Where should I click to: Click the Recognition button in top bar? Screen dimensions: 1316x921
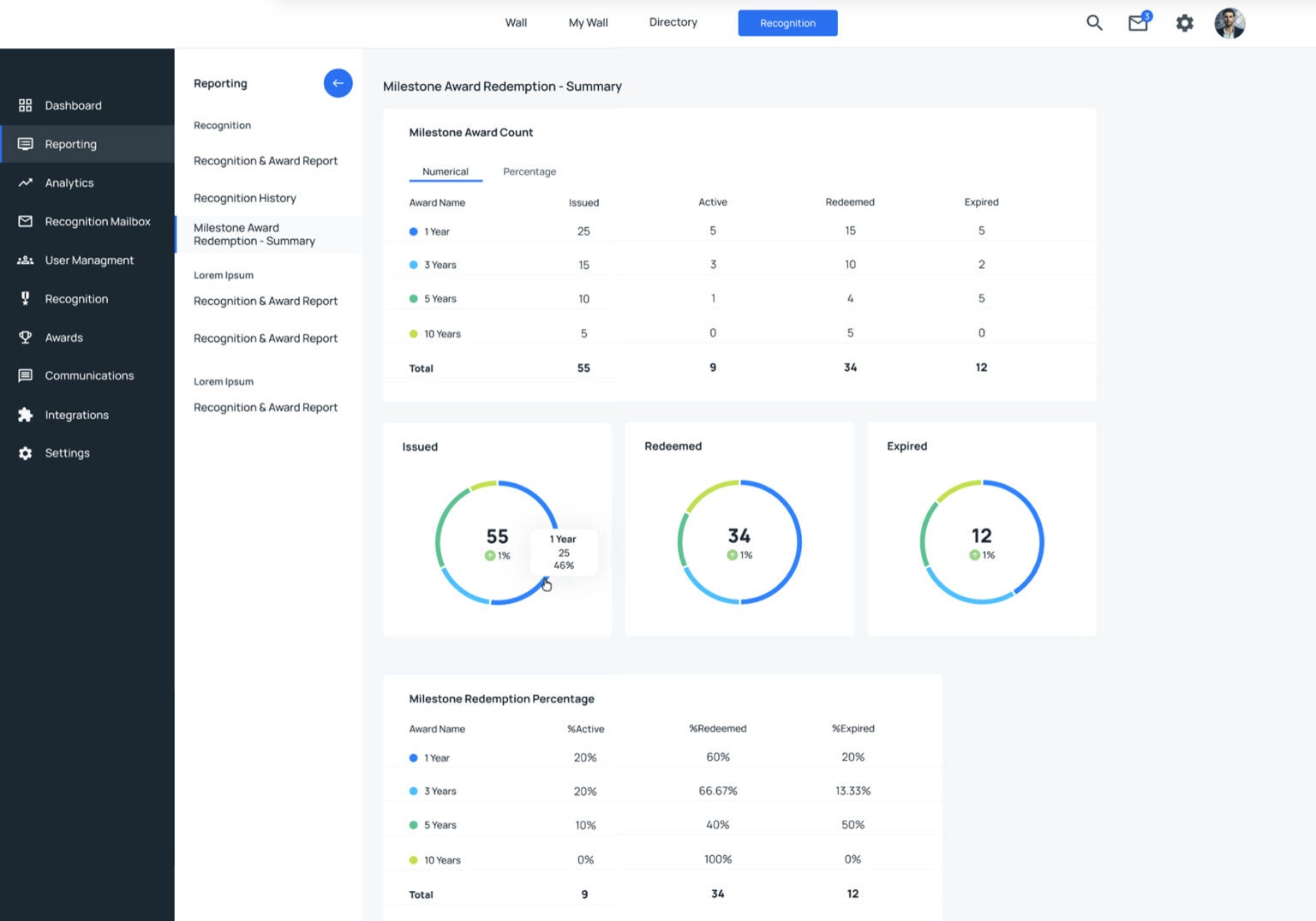point(787,23)
